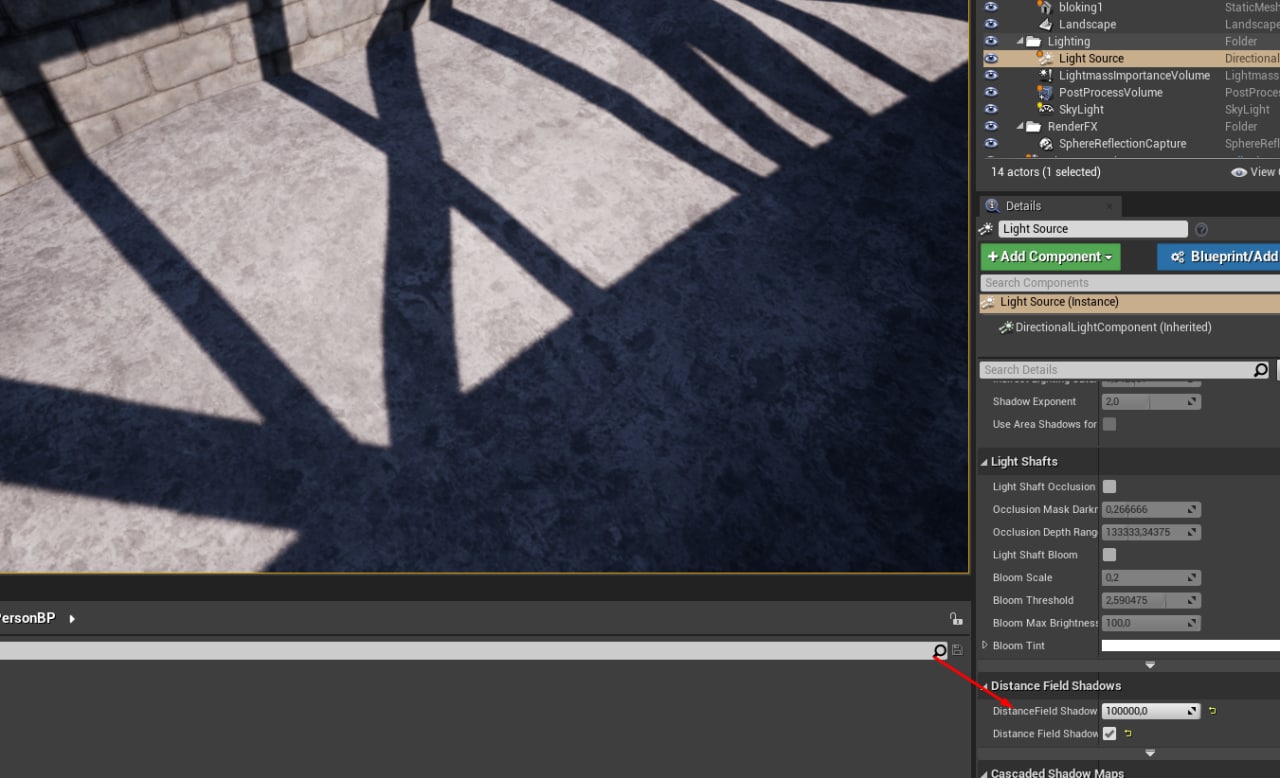Click the Bloom Tint white color swatch

(1190, 646)
